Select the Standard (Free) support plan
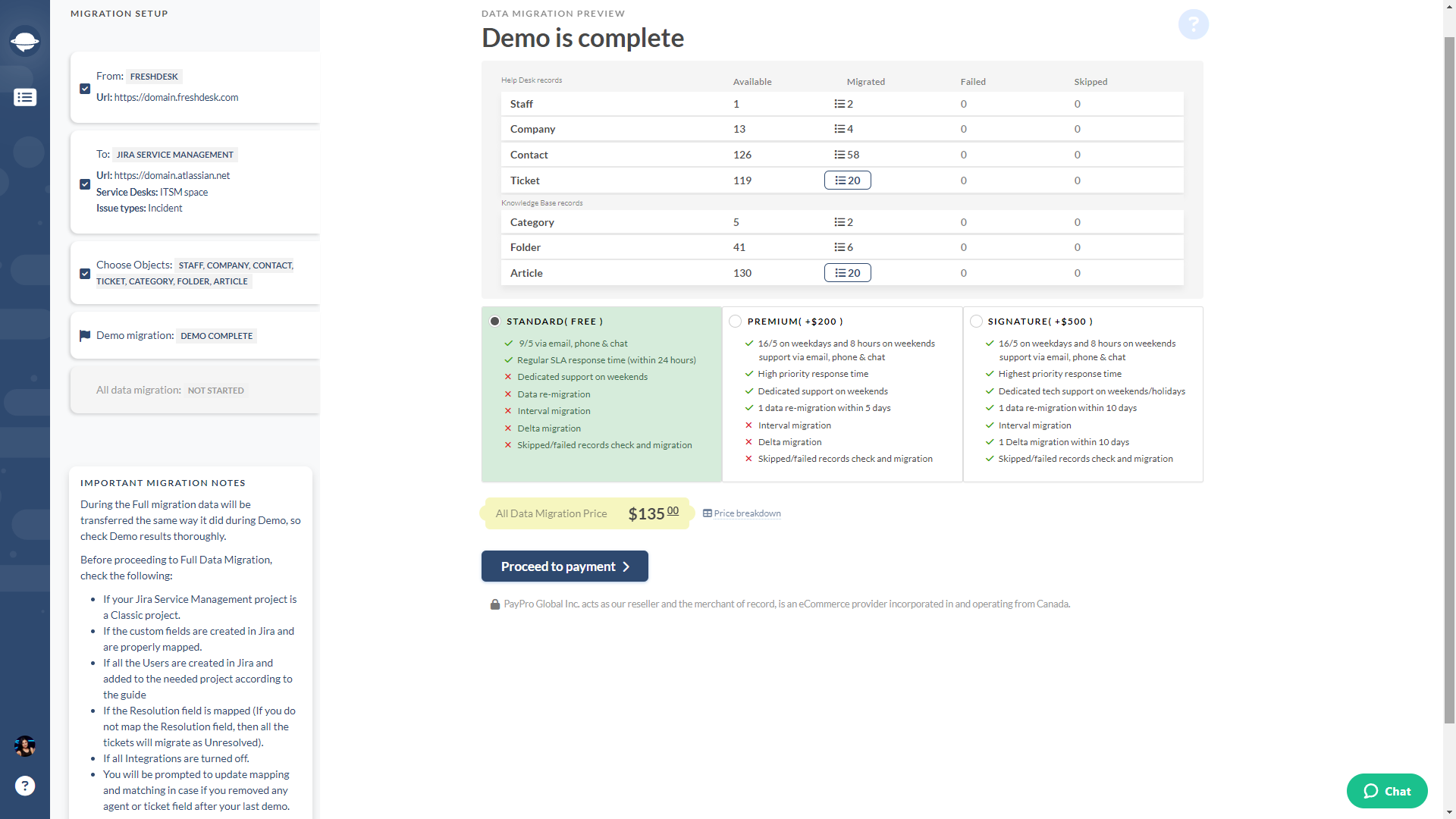 495,322
